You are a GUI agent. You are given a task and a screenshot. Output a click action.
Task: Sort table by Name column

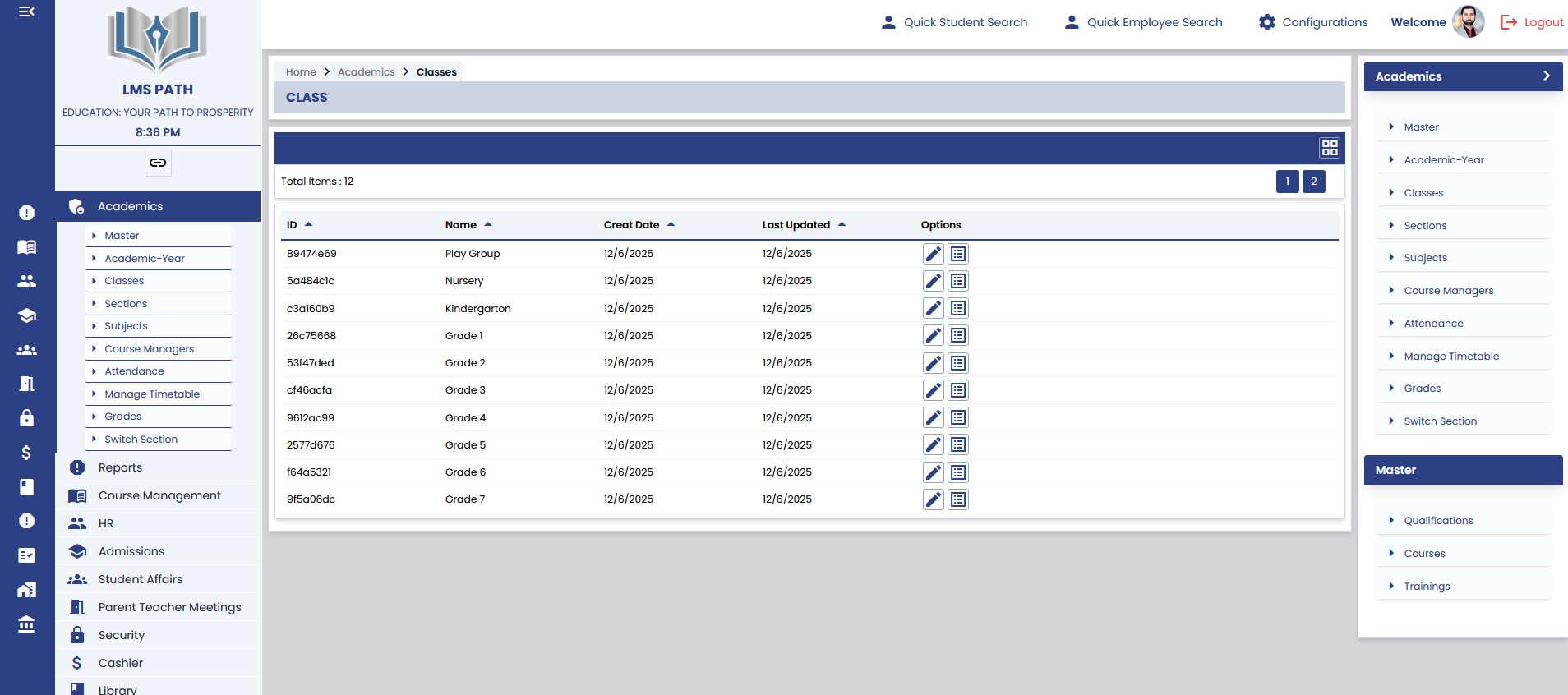468,224
